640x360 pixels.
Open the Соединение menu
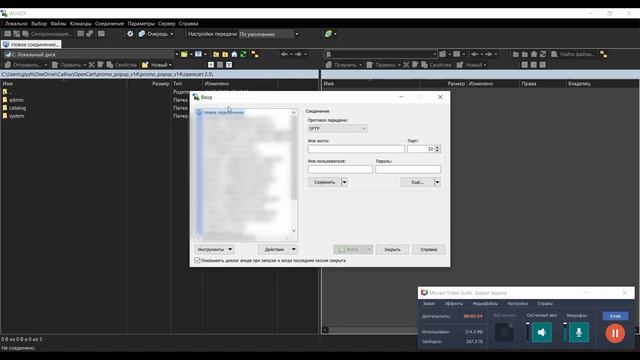(109, 24)
